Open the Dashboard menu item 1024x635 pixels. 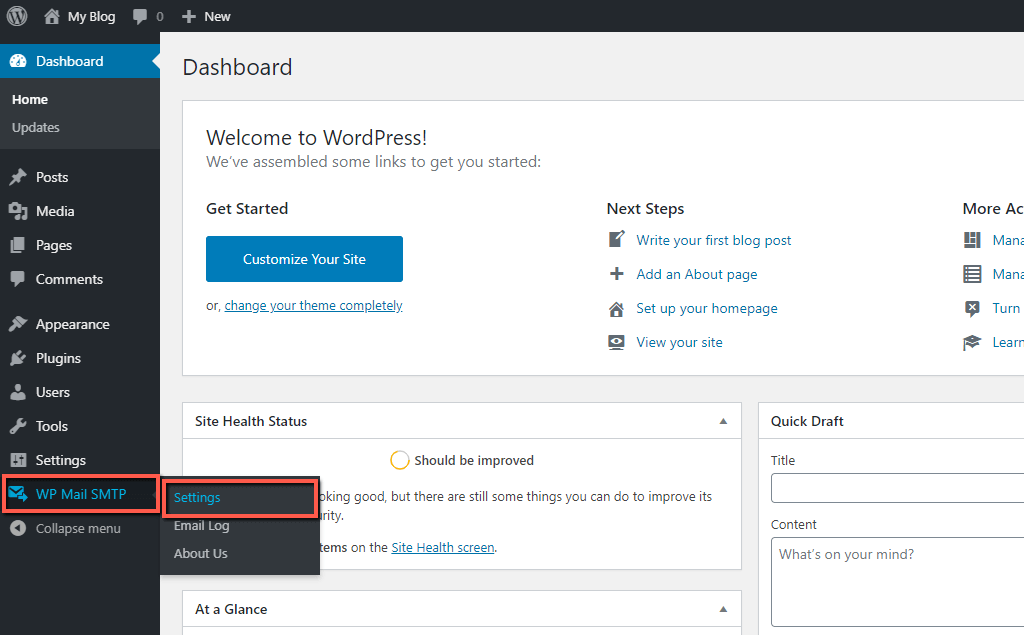(80, 61)
